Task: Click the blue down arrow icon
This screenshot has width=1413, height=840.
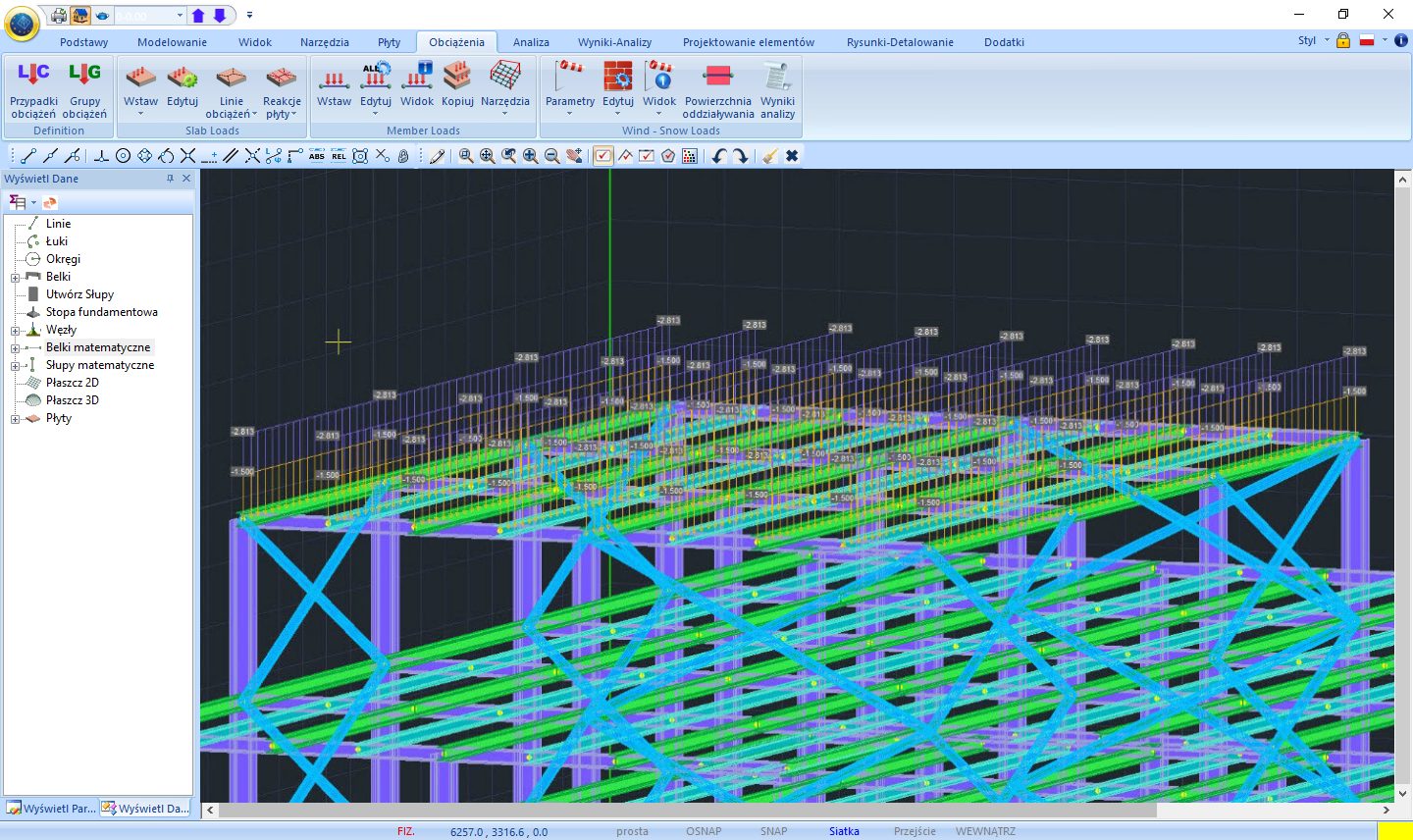Action: point(220,16)
